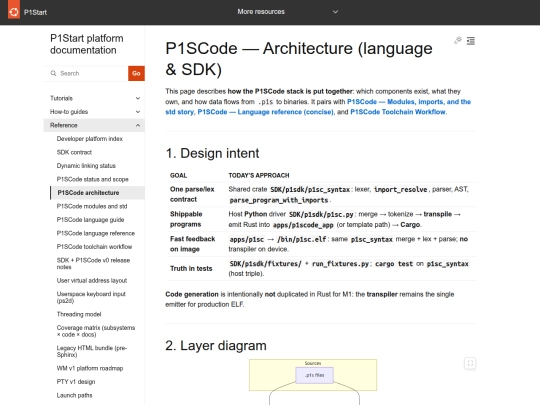
Task: Click the SDK/p1sdk/p1sc_syntax code text
Action: (x=310, y=189)
